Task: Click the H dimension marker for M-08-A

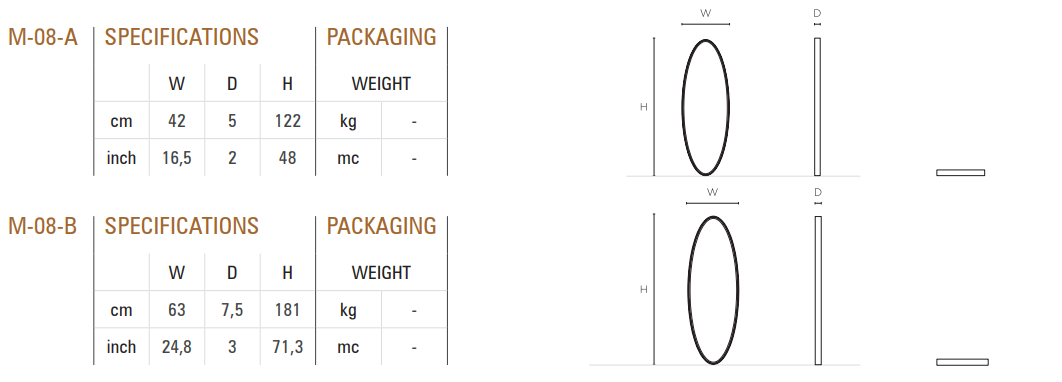Action: tap(643, 107)
